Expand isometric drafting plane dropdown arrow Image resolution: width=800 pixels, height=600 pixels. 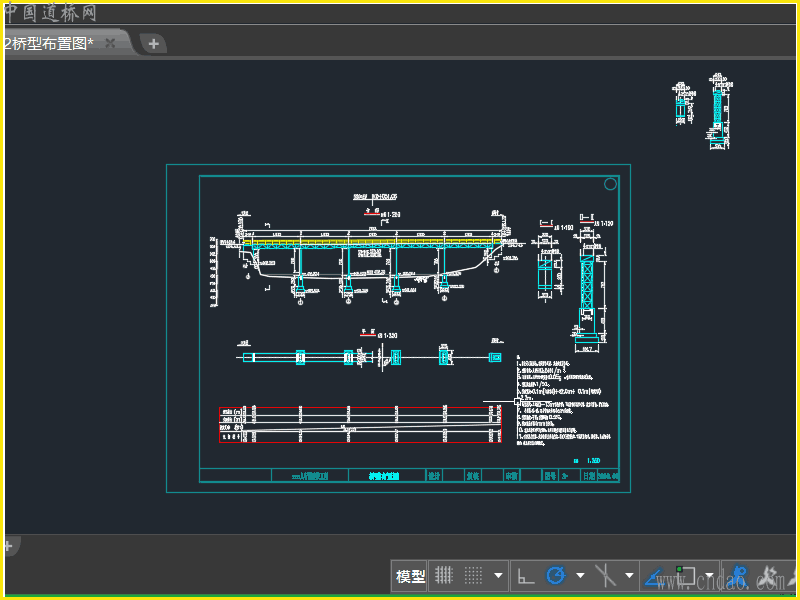(x=629, y=576)
